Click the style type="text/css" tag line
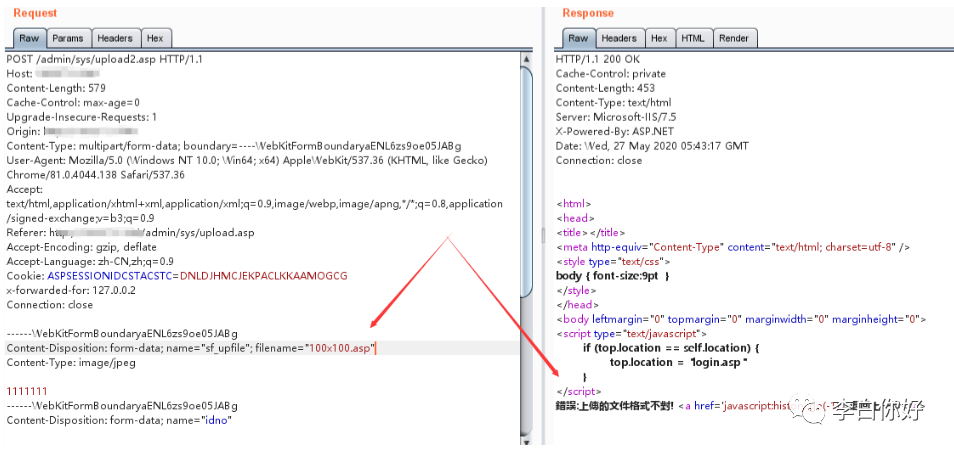The width and height of the screenshot is (954, 451). 613,262
